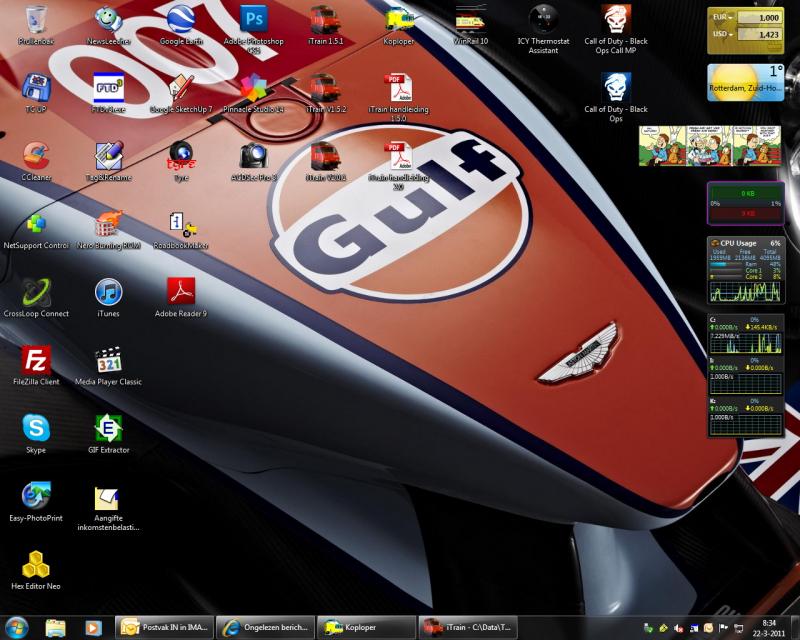
Task: Start Adobe Photoshop CS5
Action: coord(254,28)
